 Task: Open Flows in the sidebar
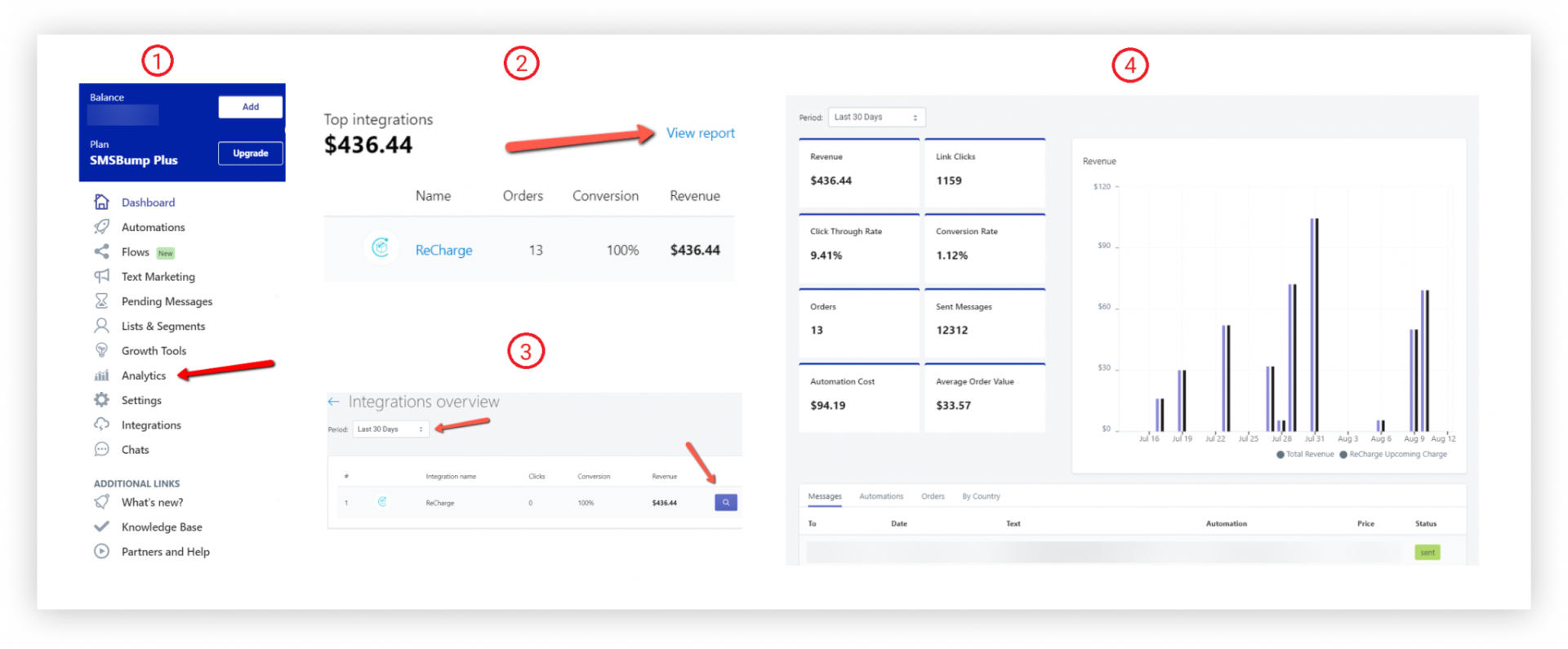(136, 252)
